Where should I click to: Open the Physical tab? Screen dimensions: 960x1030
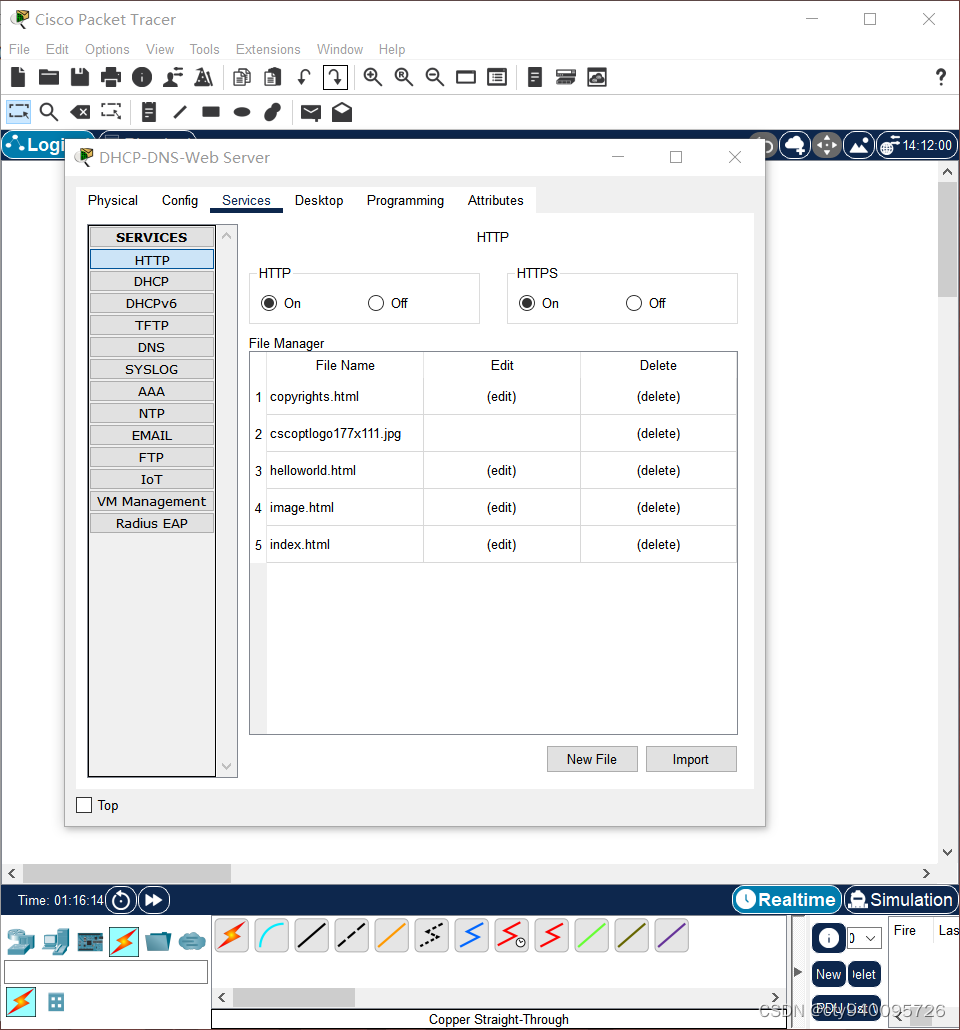(x=112, y=200)
